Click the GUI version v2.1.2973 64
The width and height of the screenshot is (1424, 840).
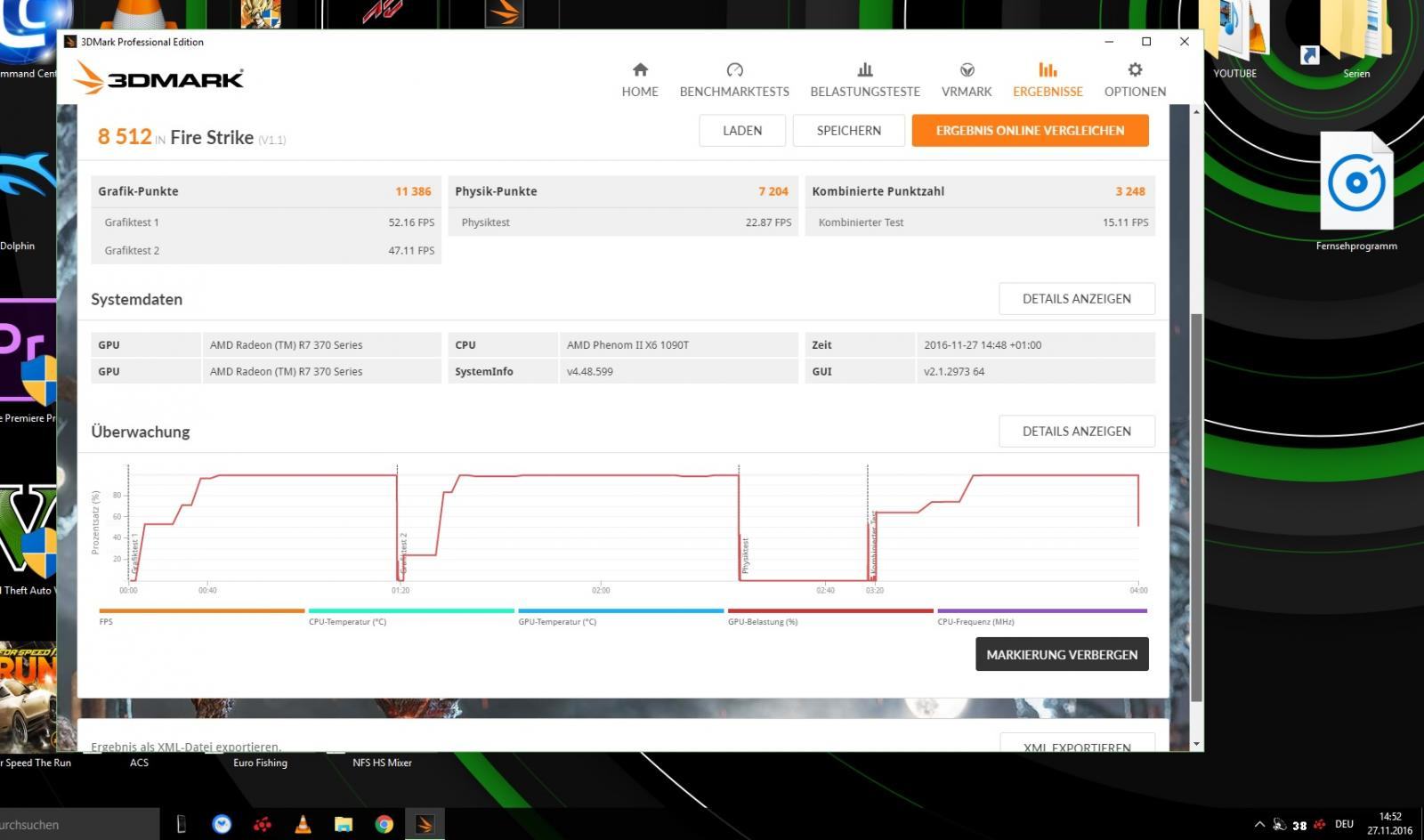click(954, 372)
